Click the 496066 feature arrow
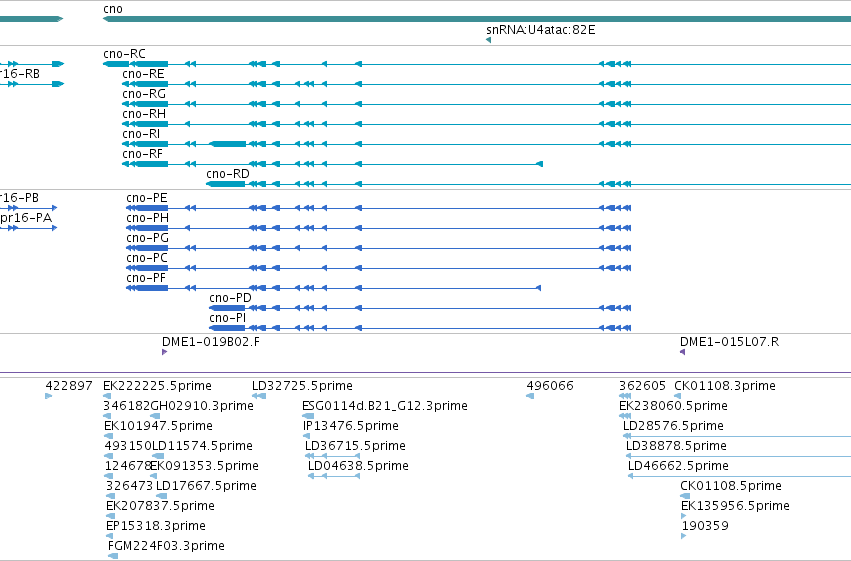The width and height of the screenshot is (851, 561). pyautogui.click(x=530, y=396)
